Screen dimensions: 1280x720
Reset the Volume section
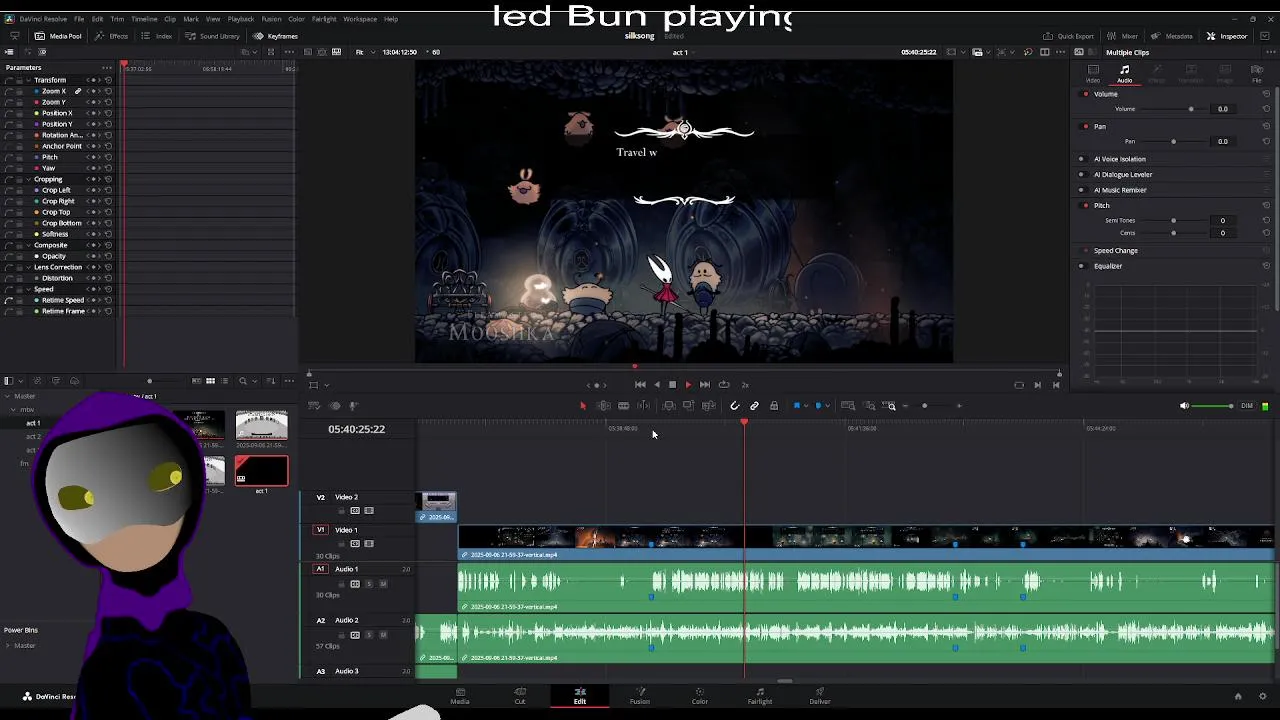point(1267,94)
